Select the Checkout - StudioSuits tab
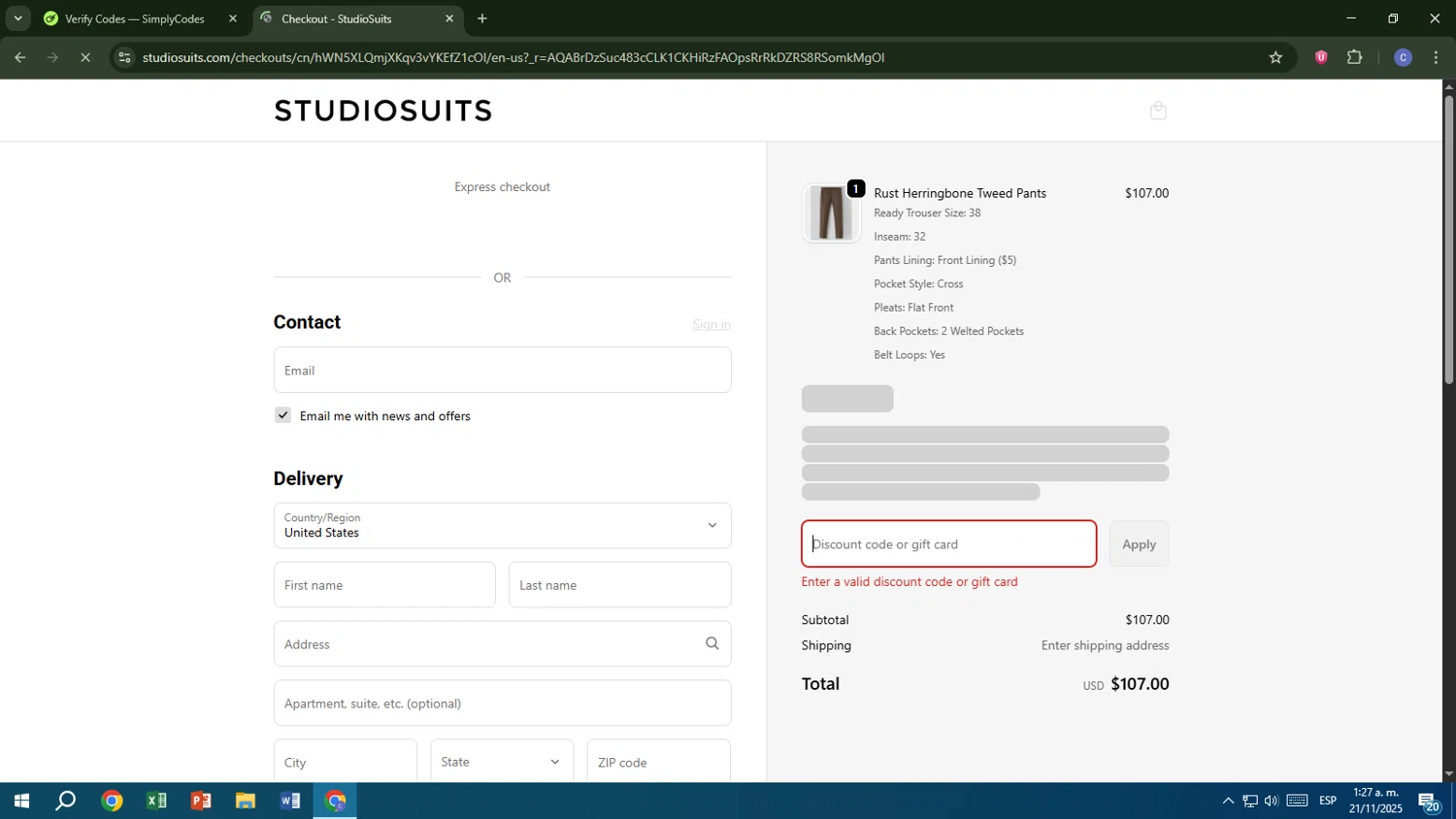Screen dimensions: 1456x819 [x=357, y=18]
